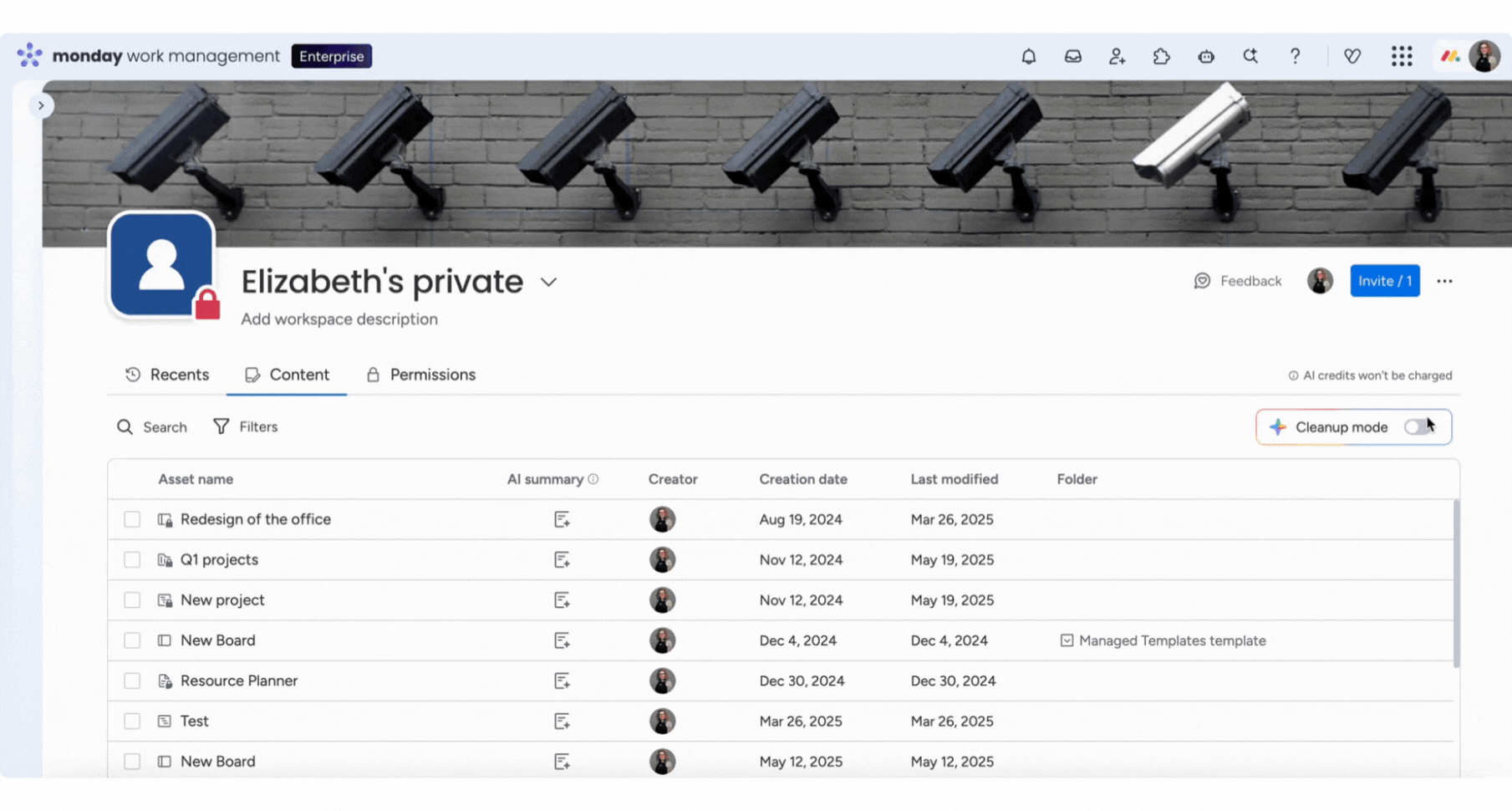
Task: Open the nine-dot products switcher
Action: [x=1402, y=56]
